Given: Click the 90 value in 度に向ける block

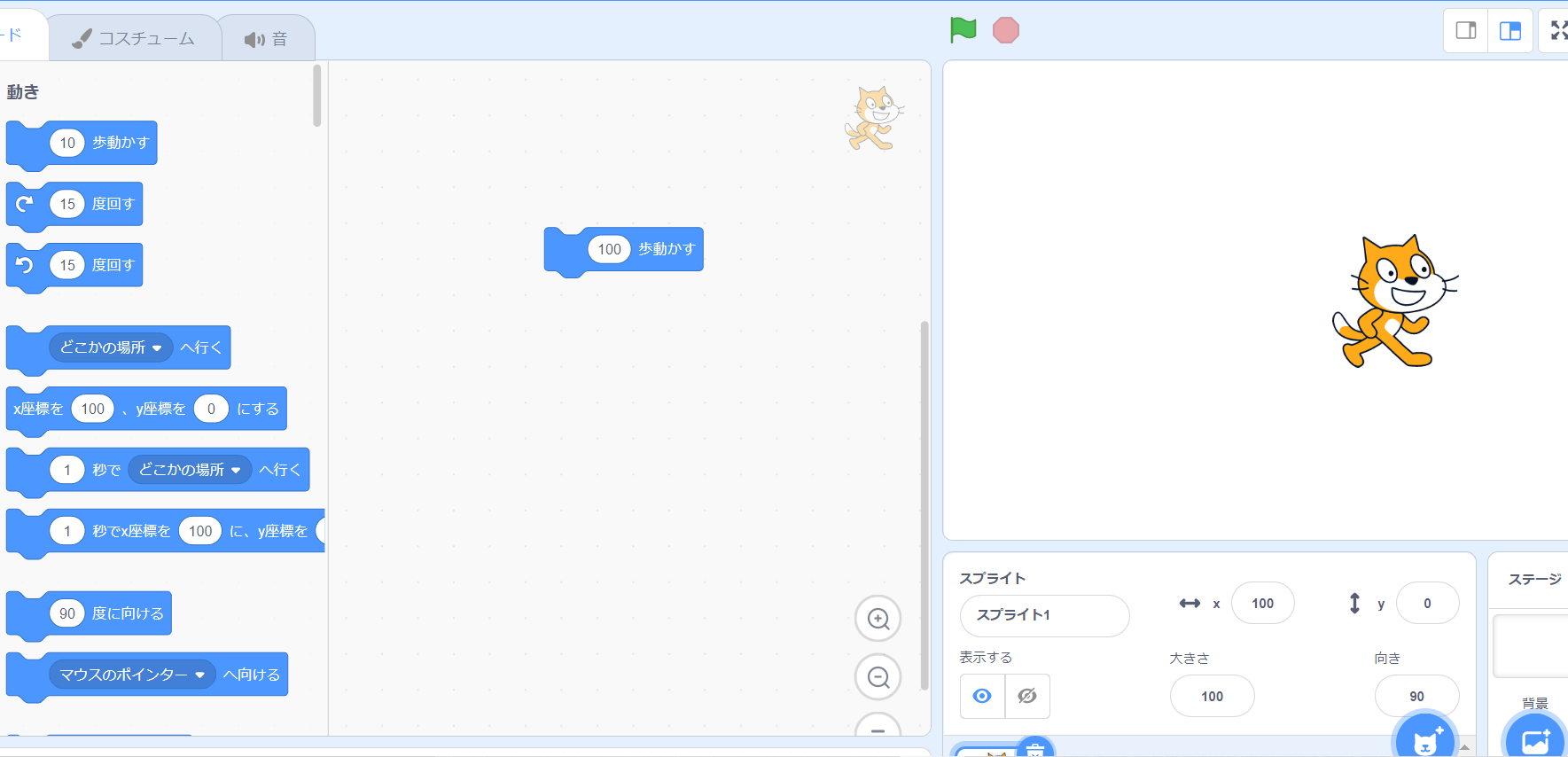Looking at the screenshot, I should coord(67,613).
